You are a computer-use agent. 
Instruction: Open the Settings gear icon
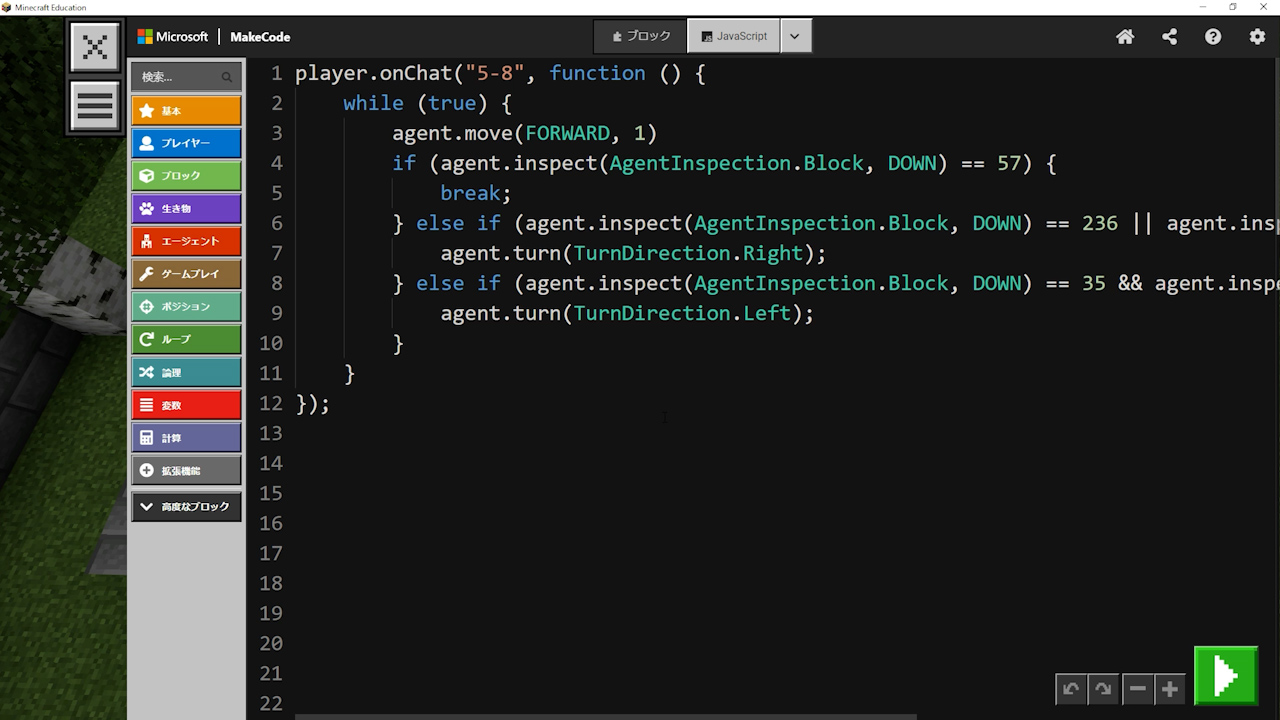pyautogui.click(x=1257, y=37)
